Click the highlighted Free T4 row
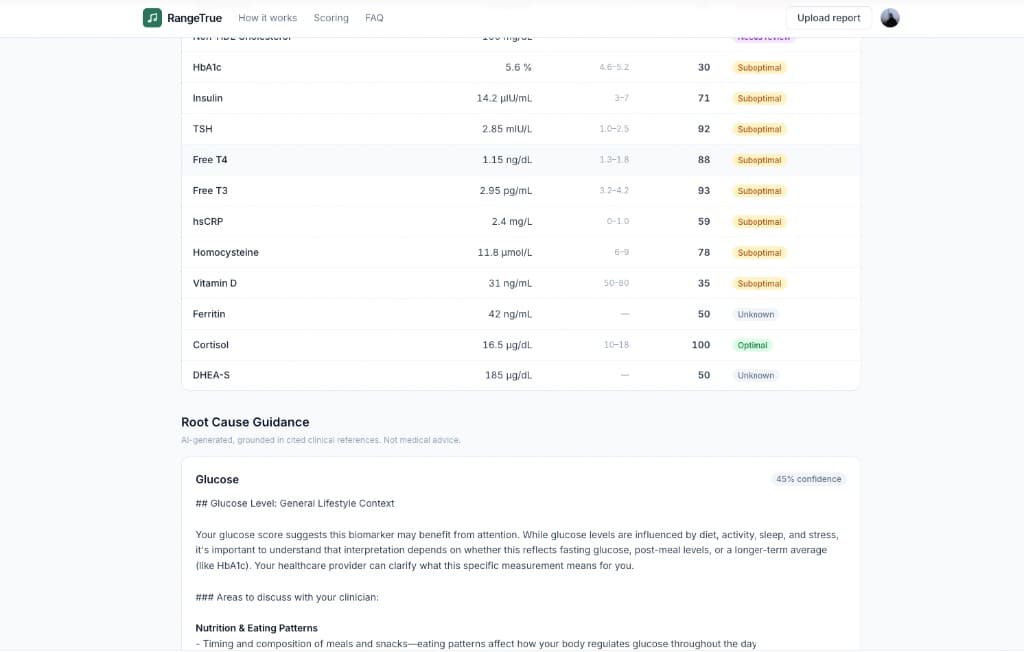This screenshot has height=652, width=1024. 520,160
